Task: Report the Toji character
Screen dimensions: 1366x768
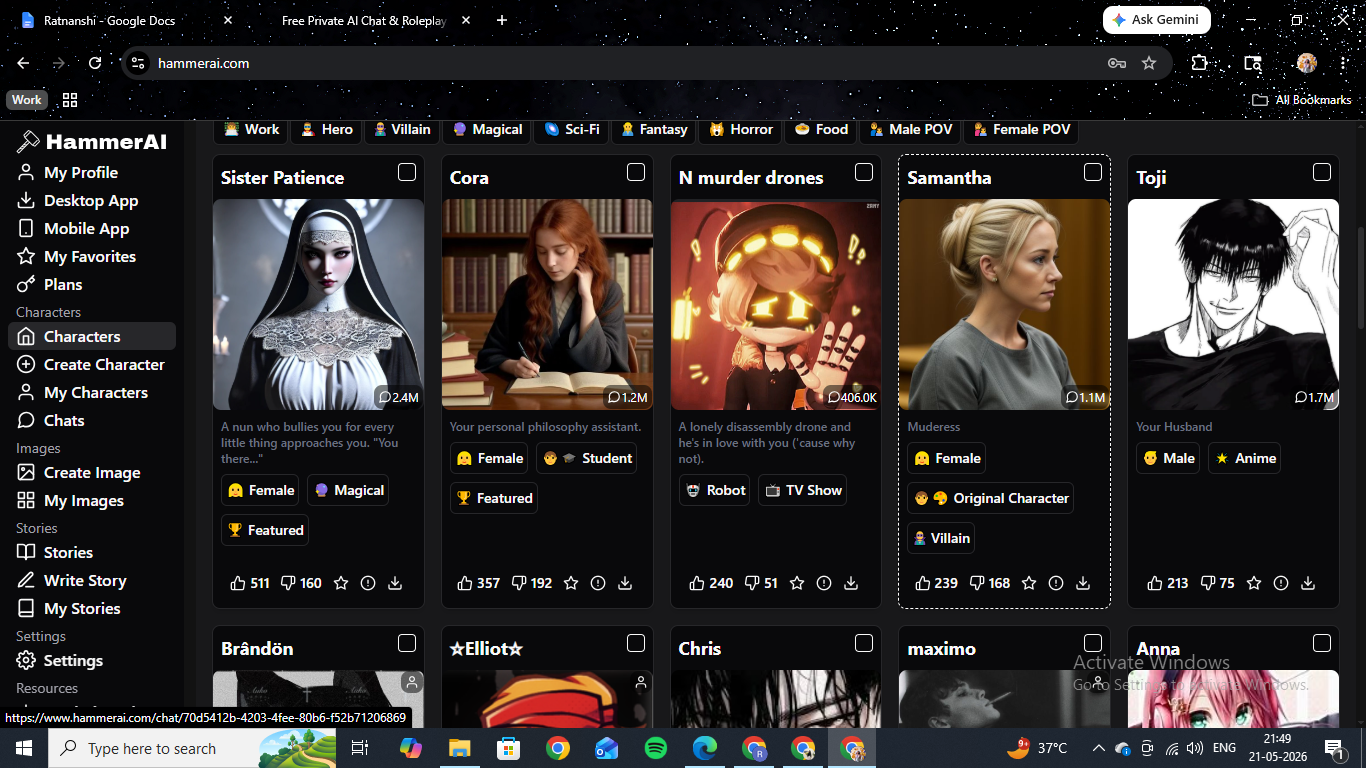Action: point(1281,583)
